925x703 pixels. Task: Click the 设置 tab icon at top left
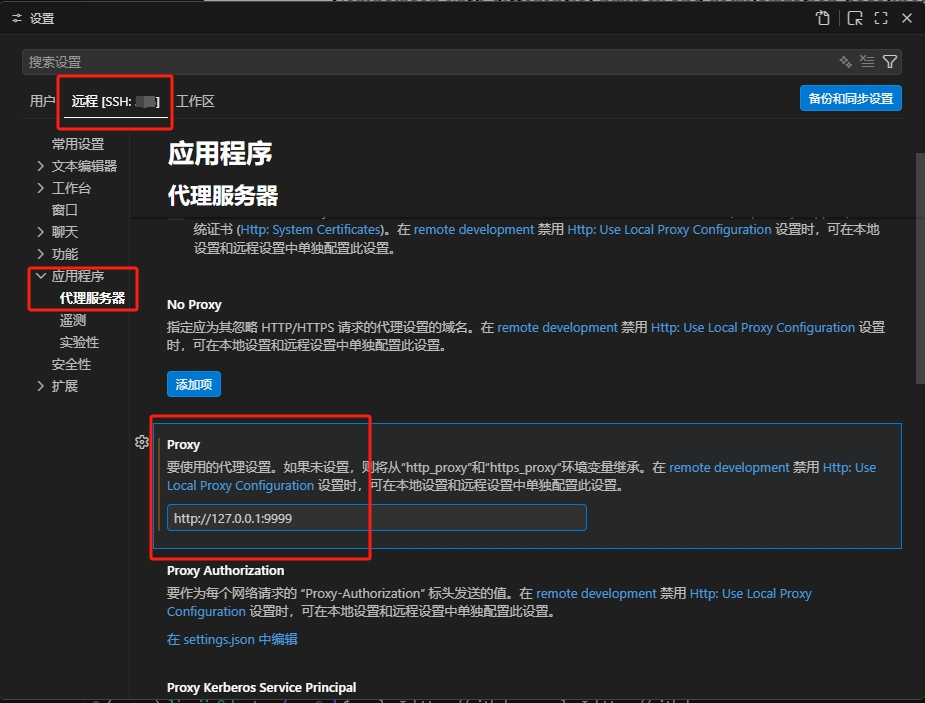[17, 19]
